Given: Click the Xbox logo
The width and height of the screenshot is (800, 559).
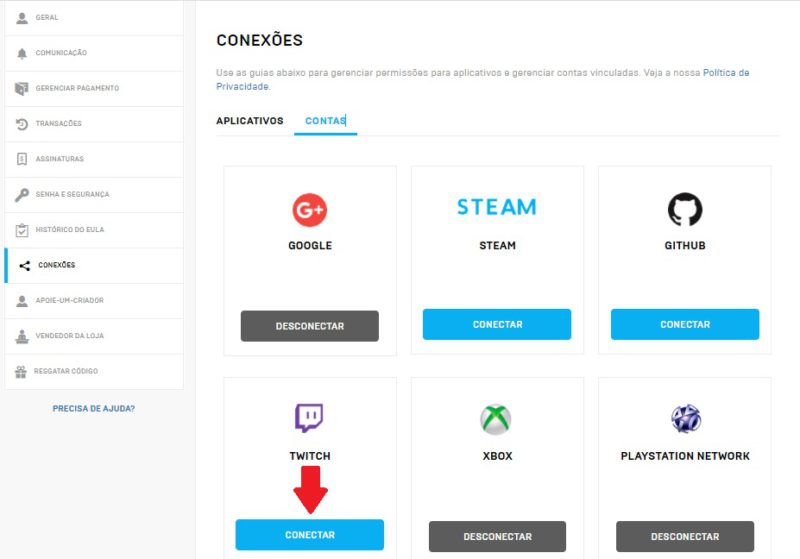Looking at the screenshot, I should 495,419.
